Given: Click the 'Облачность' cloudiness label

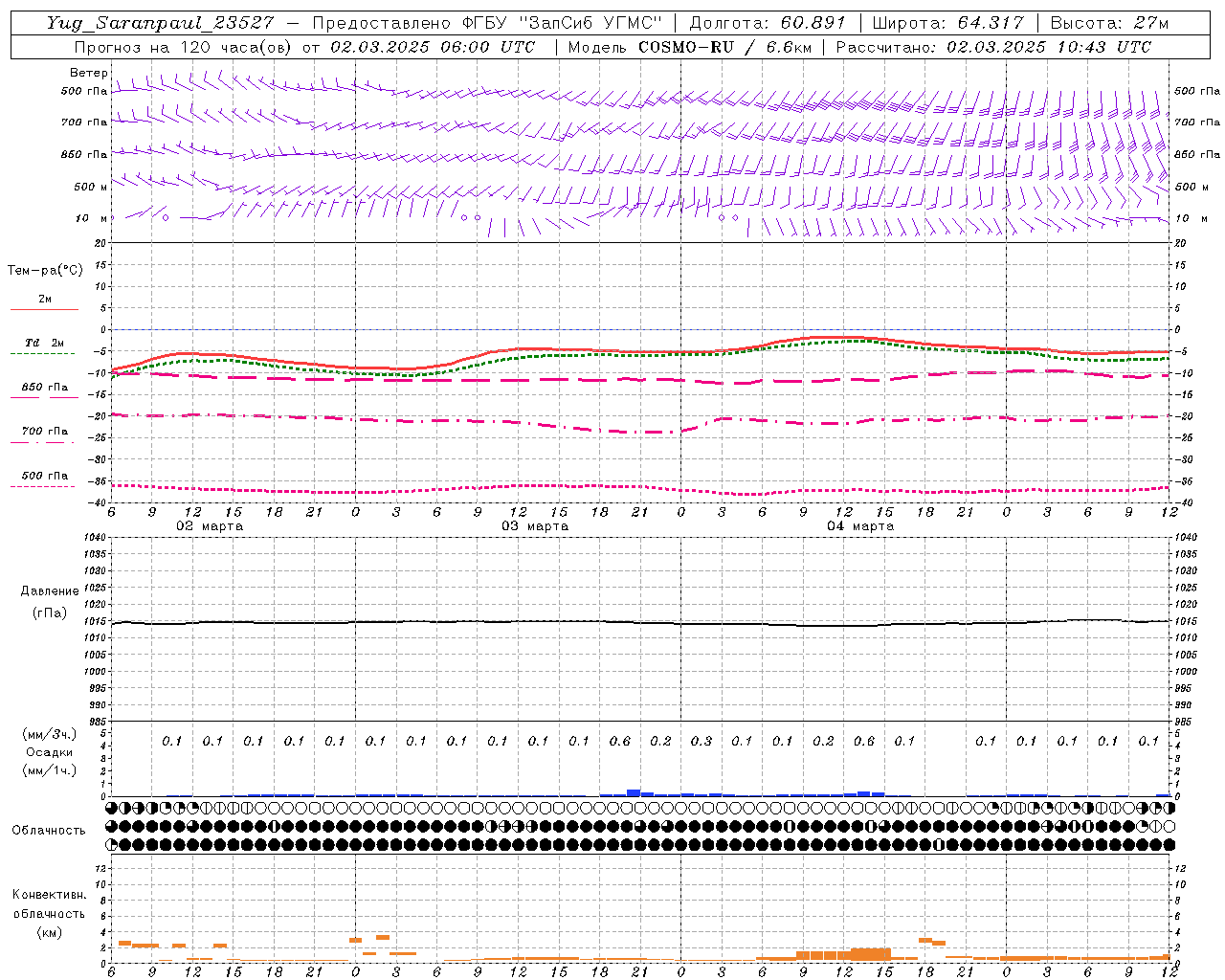Looking at the screenshot, I should [x=49, y=830].
